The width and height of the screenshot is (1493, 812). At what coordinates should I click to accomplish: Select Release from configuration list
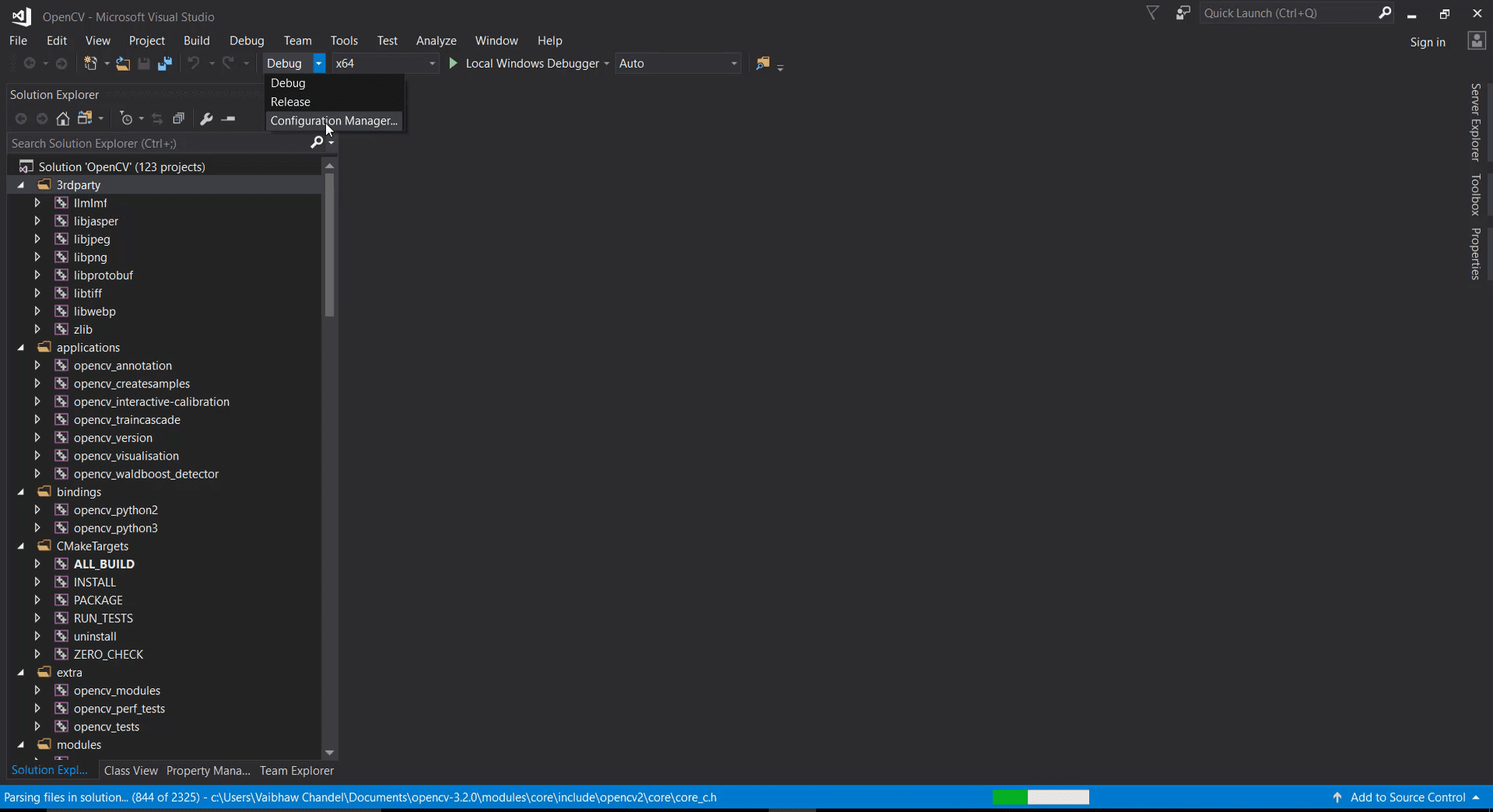[x=335, y=102]
